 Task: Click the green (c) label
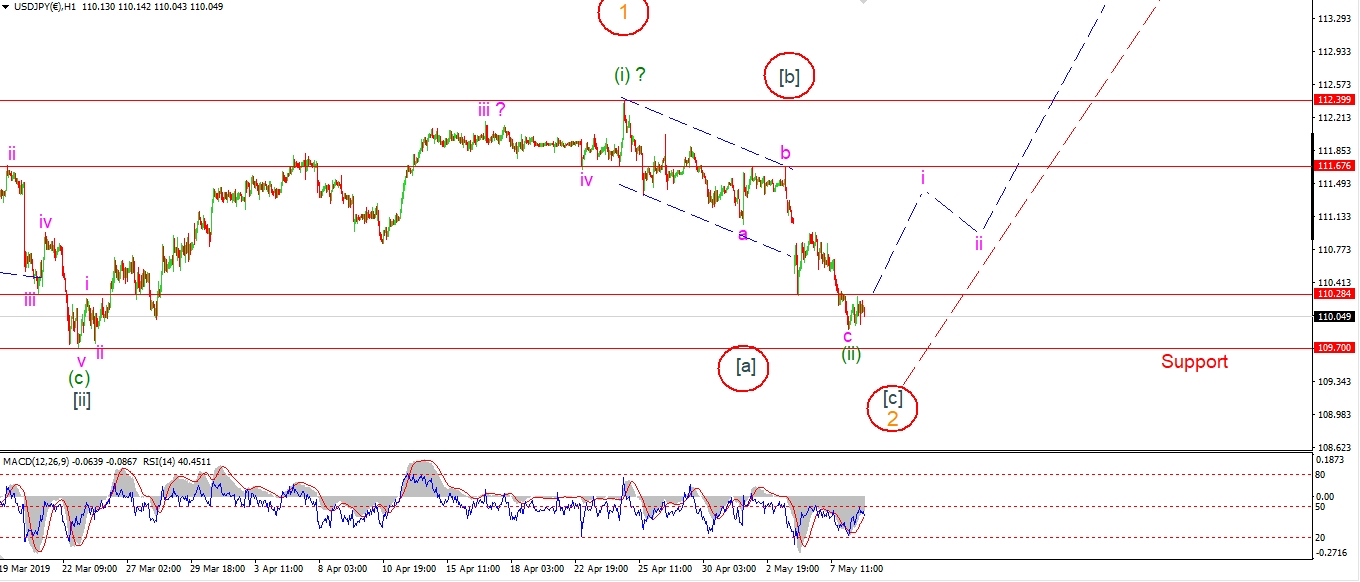79,378
